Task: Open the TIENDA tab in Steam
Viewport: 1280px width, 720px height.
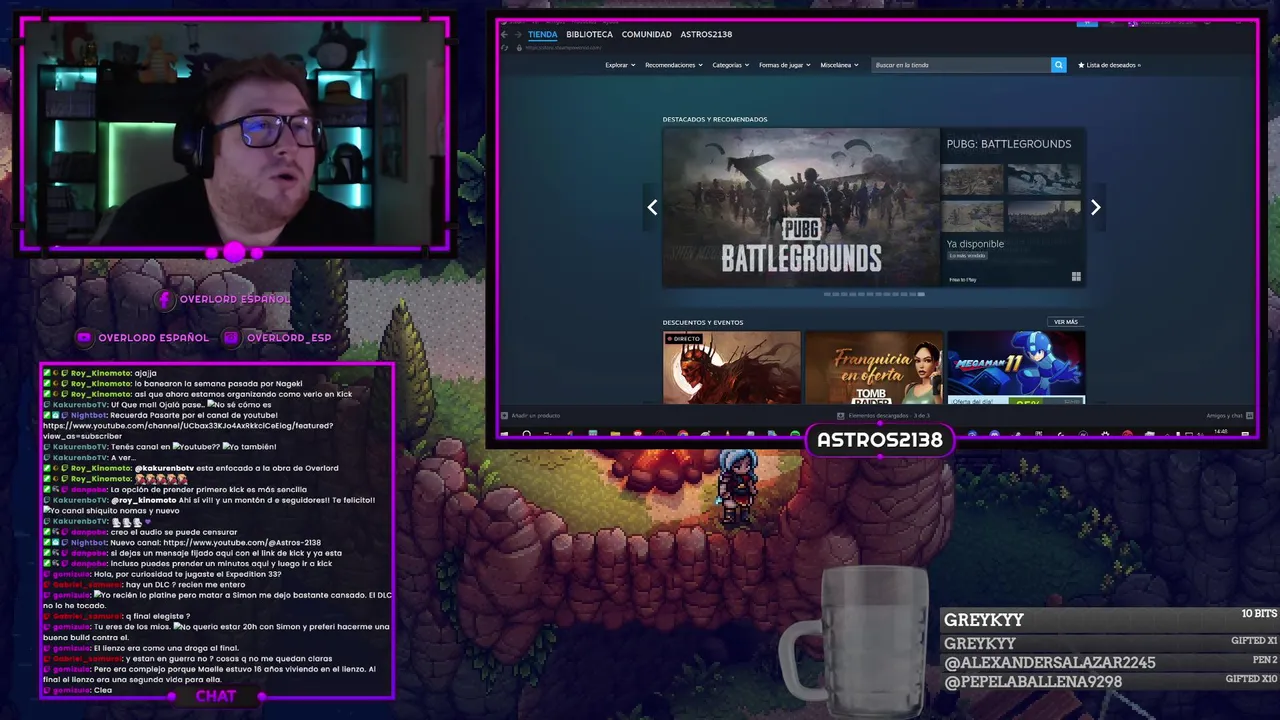Action: 542,34
